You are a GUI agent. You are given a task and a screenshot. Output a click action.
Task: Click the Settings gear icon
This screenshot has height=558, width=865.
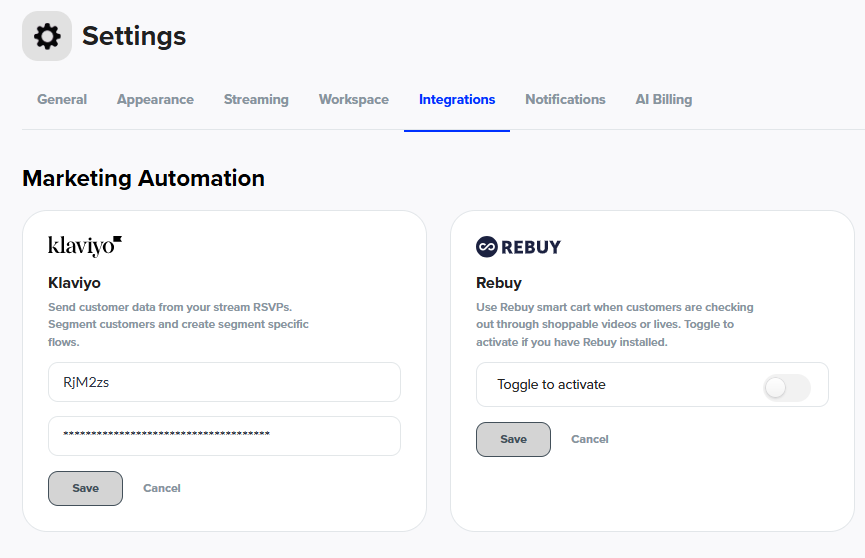click(x=47, y=37)
